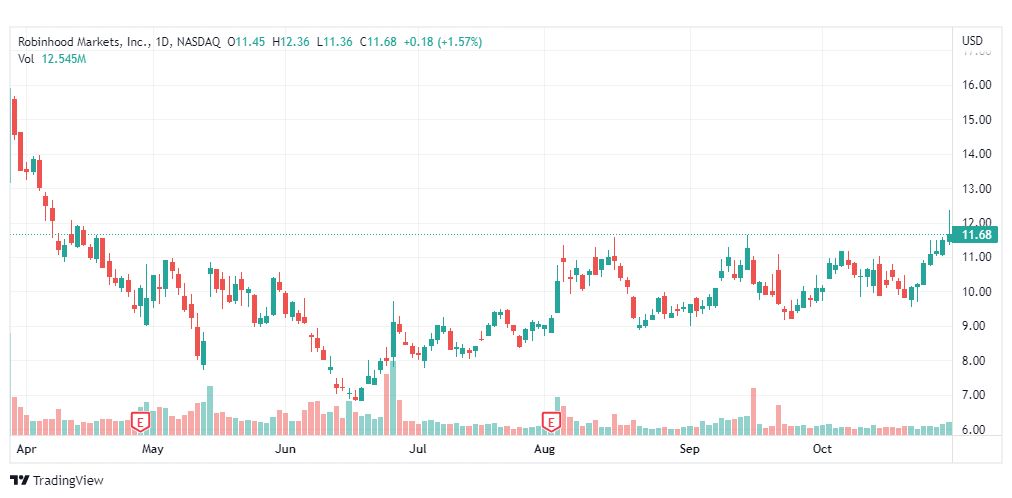
Task: Click the earnings marker near May
Action: point(140,422)
